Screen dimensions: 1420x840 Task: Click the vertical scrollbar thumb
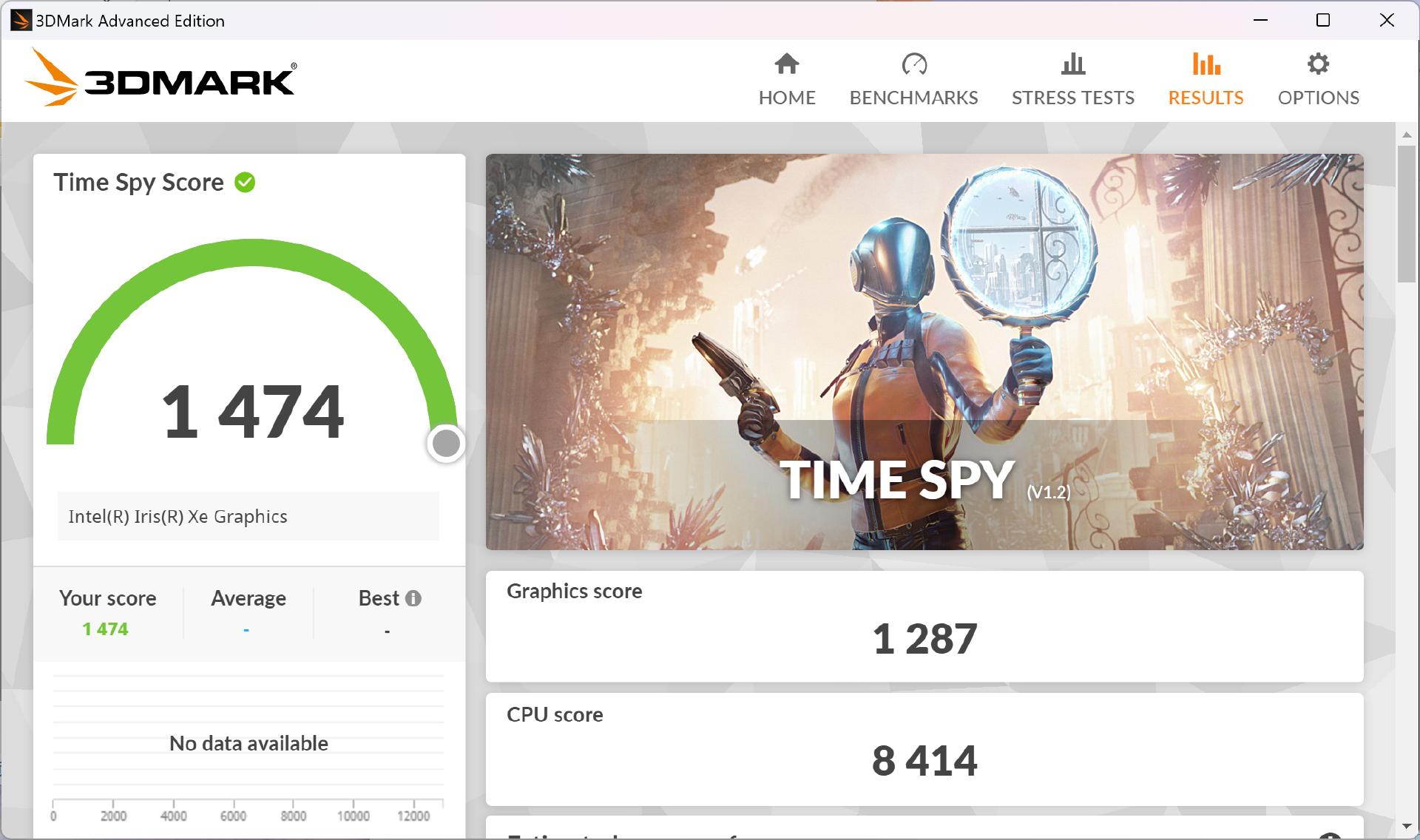click(x=1406, y=214)
